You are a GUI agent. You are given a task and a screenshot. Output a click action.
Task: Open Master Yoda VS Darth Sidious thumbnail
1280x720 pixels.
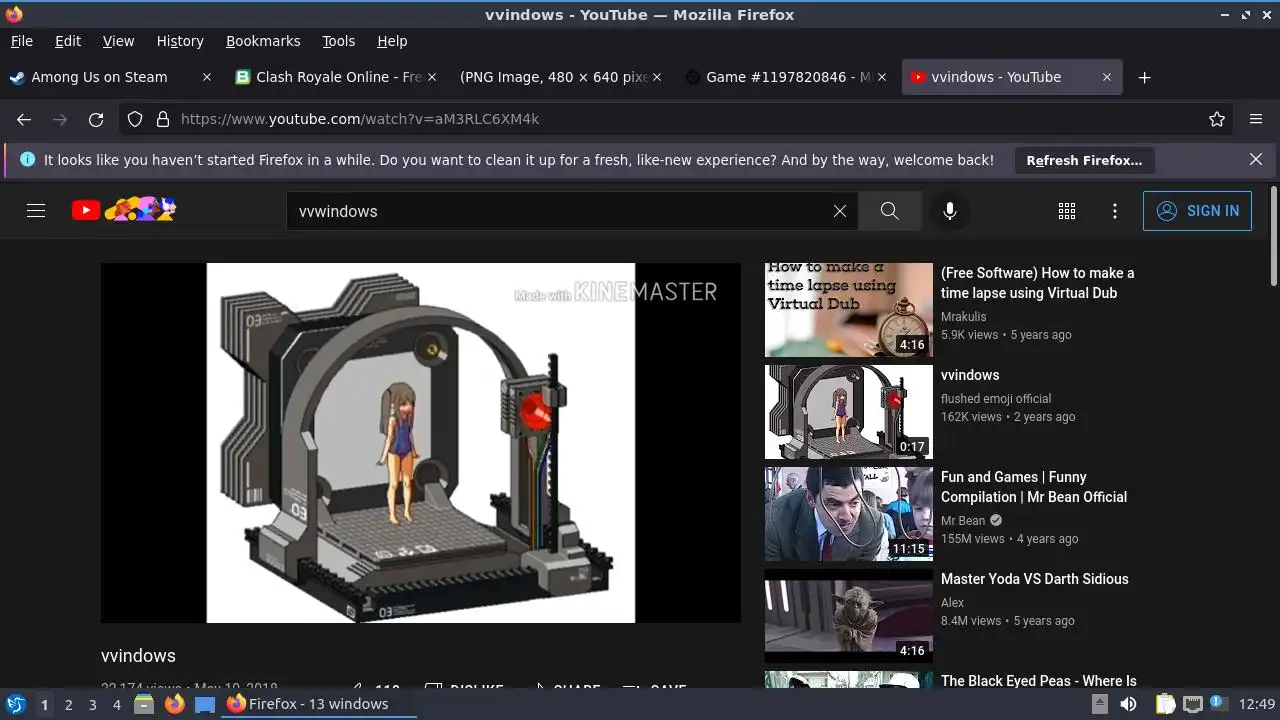pos(849,616)
